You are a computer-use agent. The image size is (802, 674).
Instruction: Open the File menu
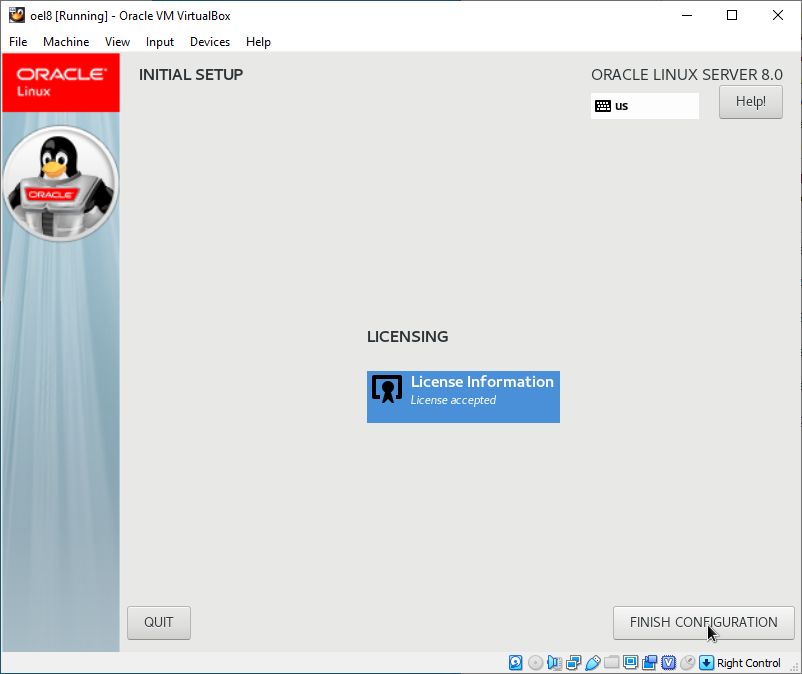18,42
